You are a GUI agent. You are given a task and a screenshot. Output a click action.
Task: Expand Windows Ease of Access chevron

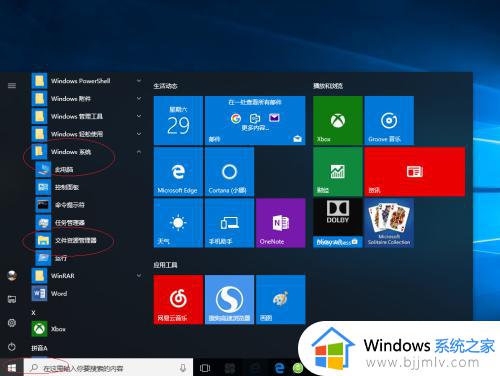(139, 134)
